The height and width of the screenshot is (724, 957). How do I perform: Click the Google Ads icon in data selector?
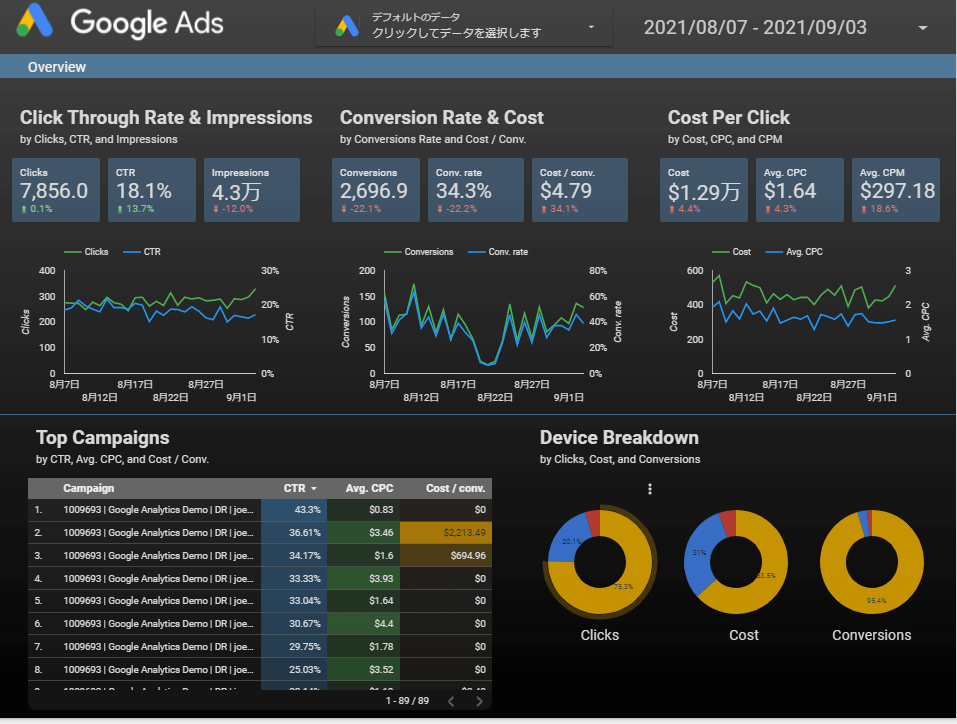(x=347, y=26)
